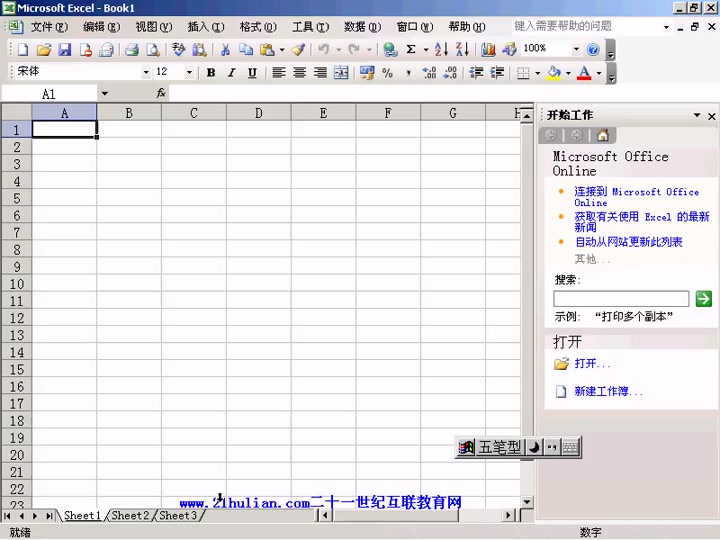
Task: Click the task pane search input field
Action: point(621,298)
